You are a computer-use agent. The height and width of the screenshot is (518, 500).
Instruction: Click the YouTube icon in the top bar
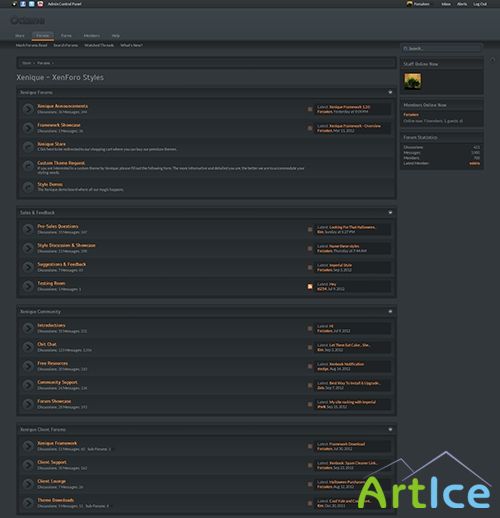[40, 4]
